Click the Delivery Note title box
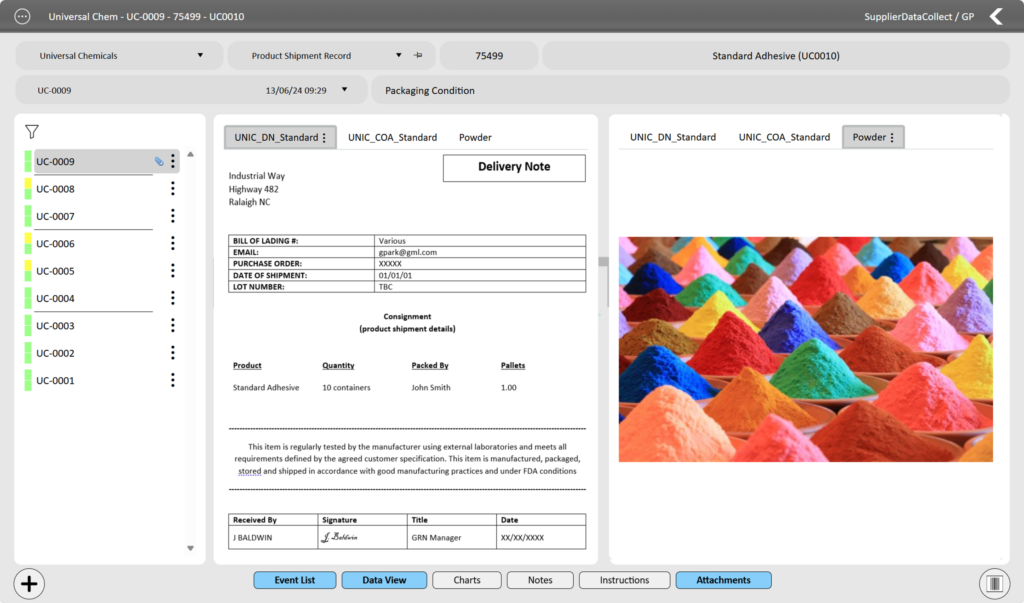 tap(514, 168)
